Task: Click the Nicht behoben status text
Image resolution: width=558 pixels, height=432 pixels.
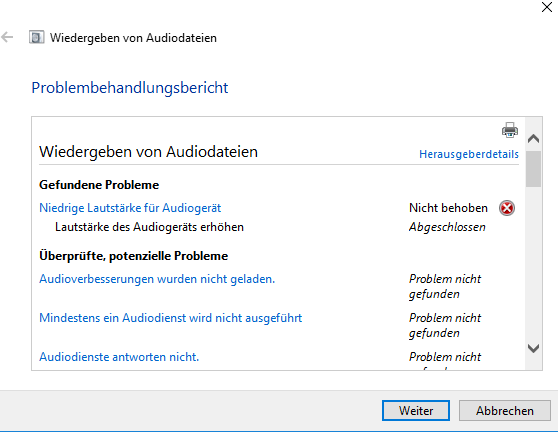Action: [x=448, y=208]
